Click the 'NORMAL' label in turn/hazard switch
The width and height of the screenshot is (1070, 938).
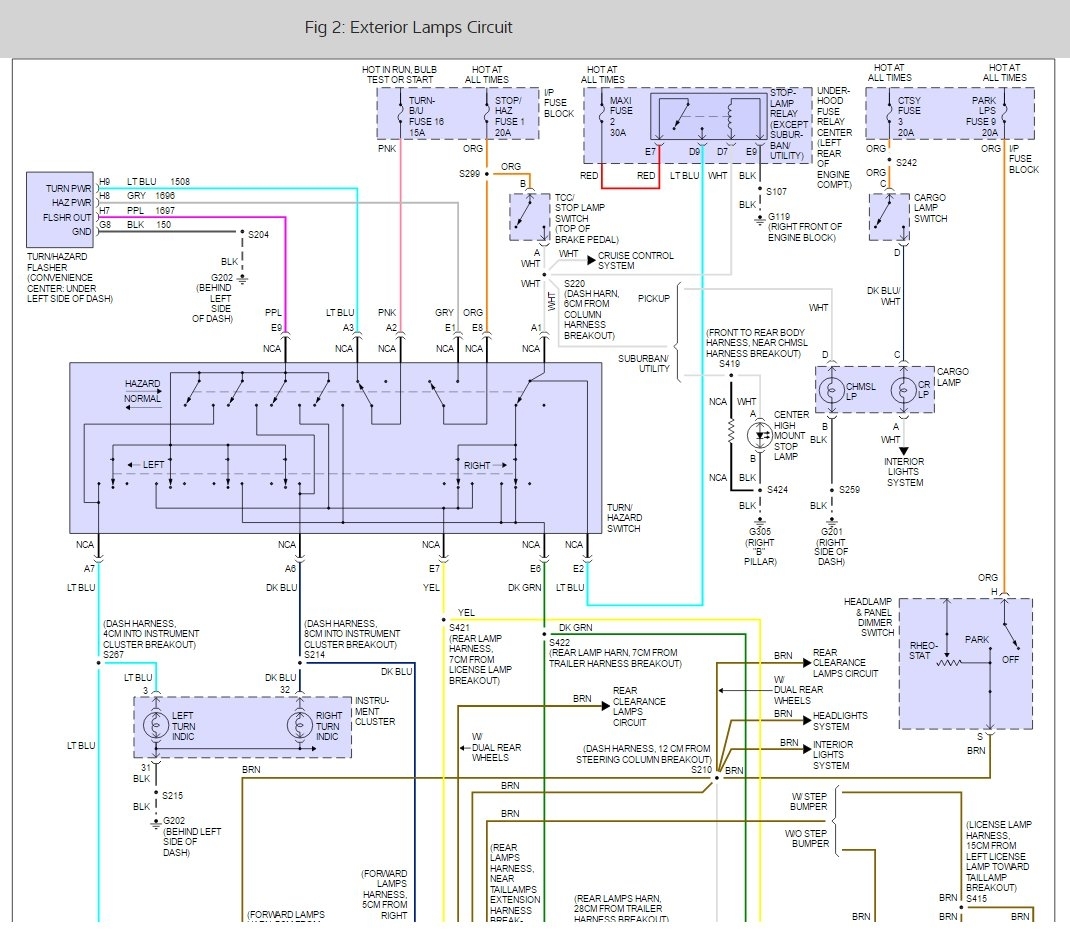[142, 398]
